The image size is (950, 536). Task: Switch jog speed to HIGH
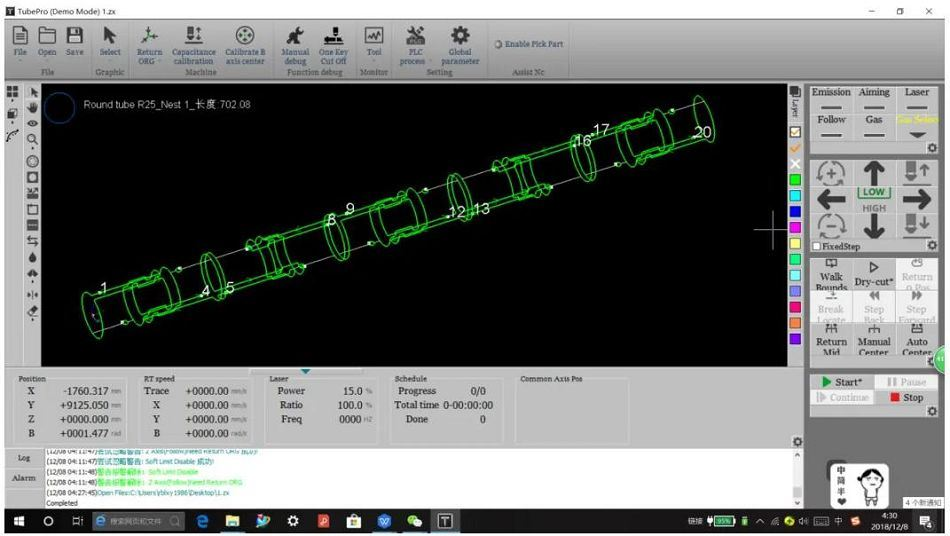point(874,208)
